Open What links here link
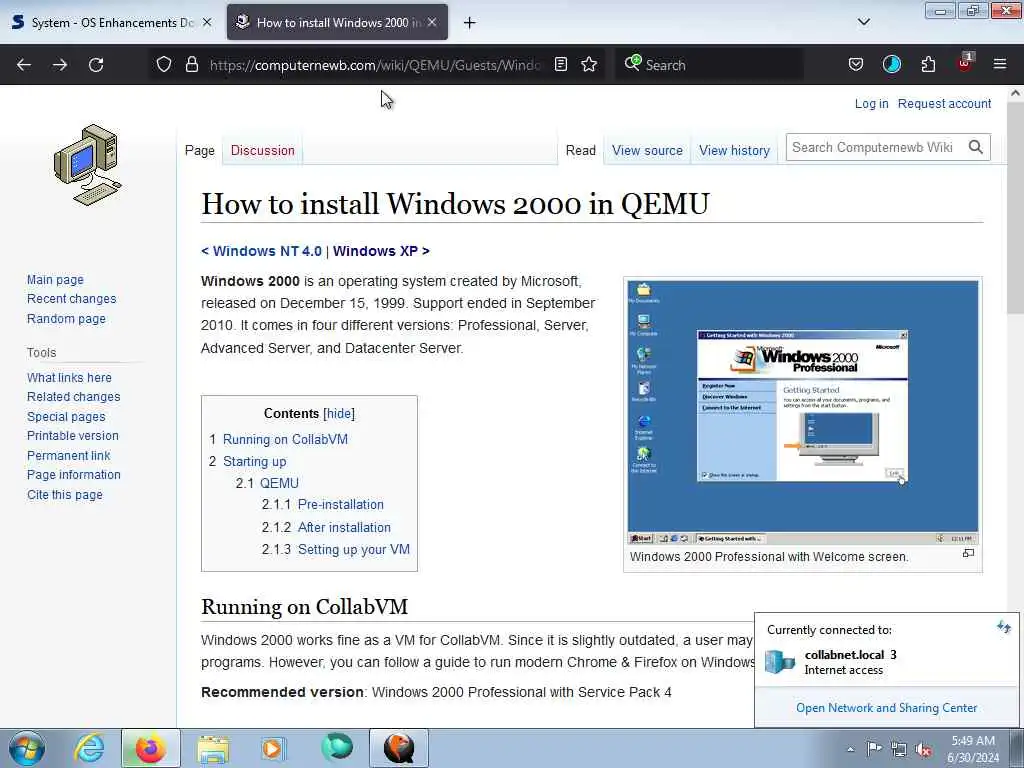Screen dimensions: 1024x768 coord(69,377)
